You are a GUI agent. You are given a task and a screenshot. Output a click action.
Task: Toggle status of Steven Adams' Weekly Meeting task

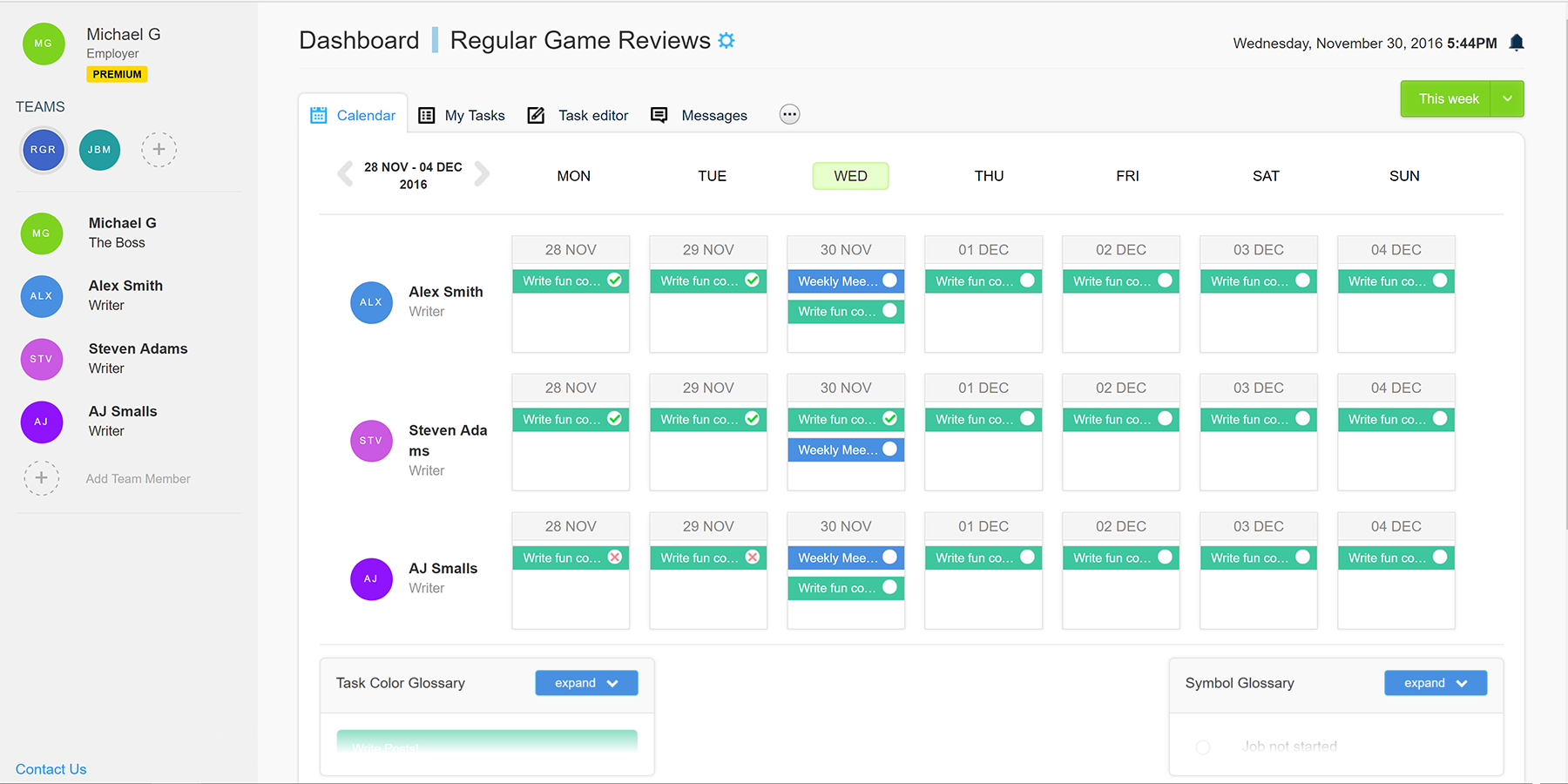pos(889,449)
